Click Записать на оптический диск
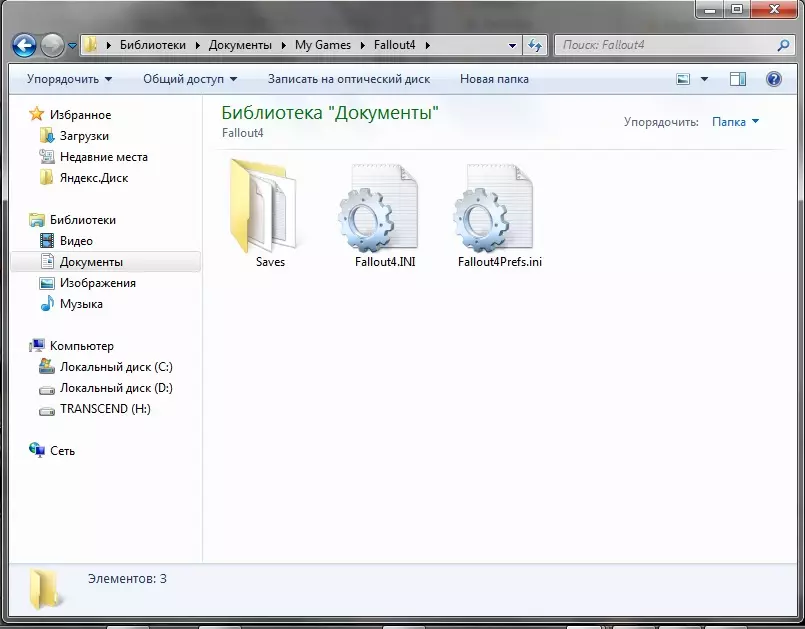This screenshot has width=805, height=629. pos(349,79)
